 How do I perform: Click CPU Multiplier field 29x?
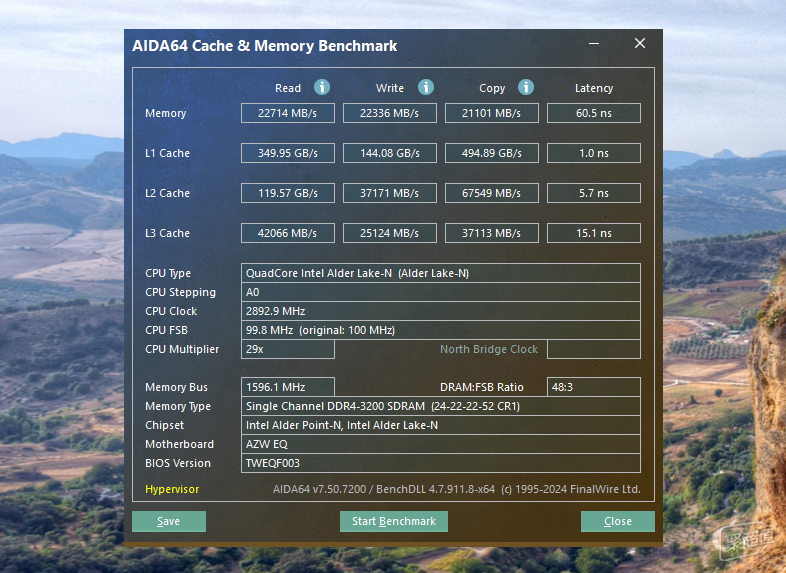(288, 349)
